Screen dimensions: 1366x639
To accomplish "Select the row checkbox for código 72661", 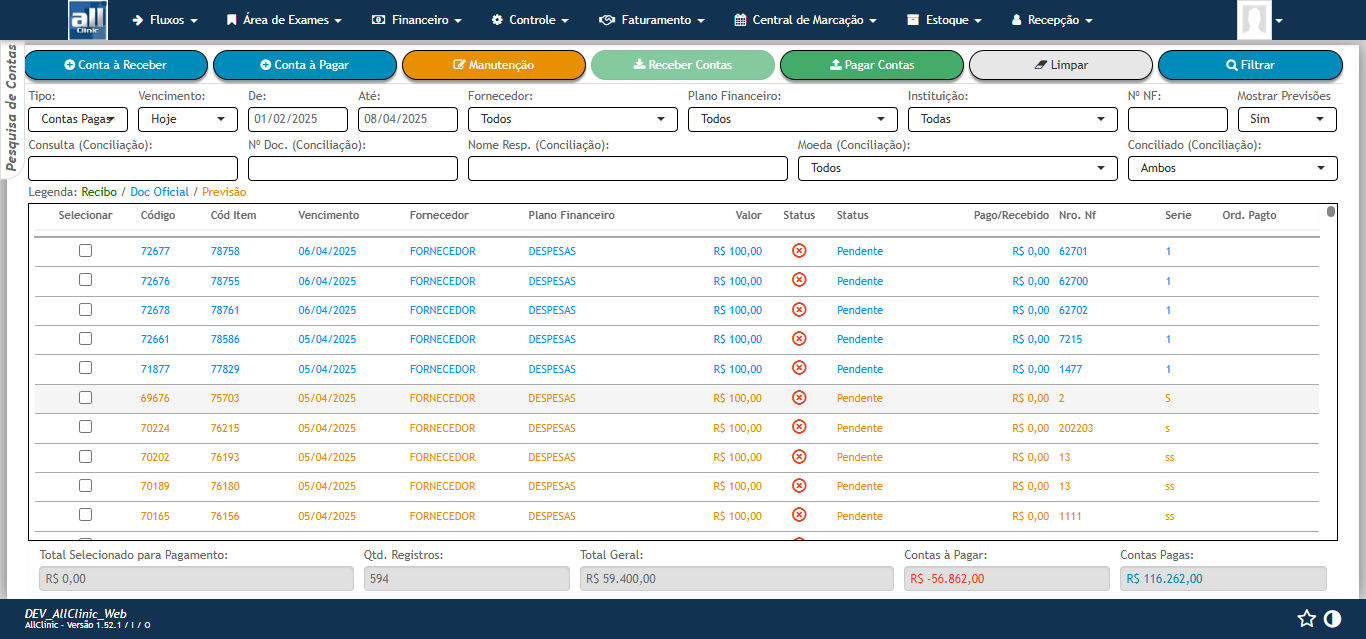I will [86, 339].
